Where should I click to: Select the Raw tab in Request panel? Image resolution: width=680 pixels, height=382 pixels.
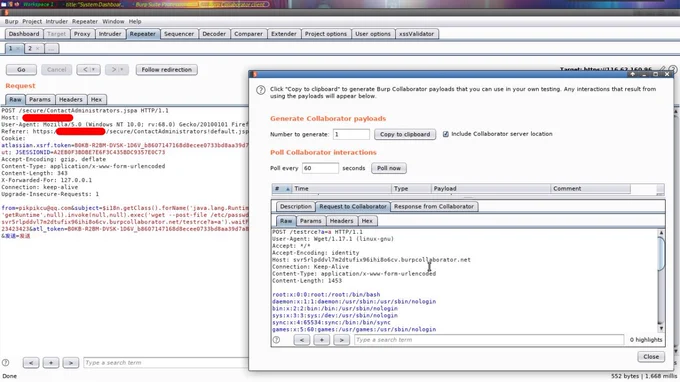click(15, 99)
